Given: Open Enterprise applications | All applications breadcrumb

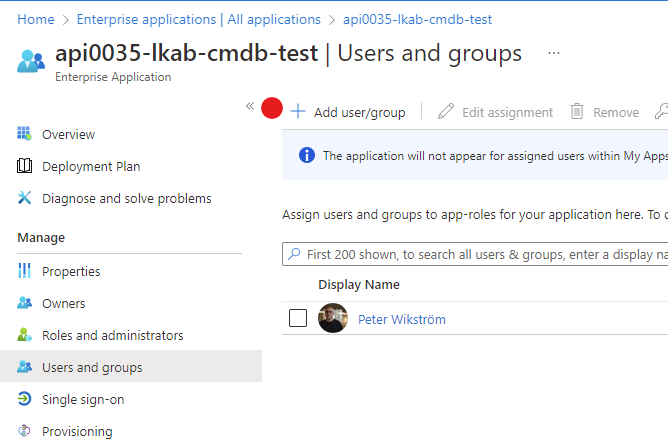Looking at the screenshot, I should 199,20.
